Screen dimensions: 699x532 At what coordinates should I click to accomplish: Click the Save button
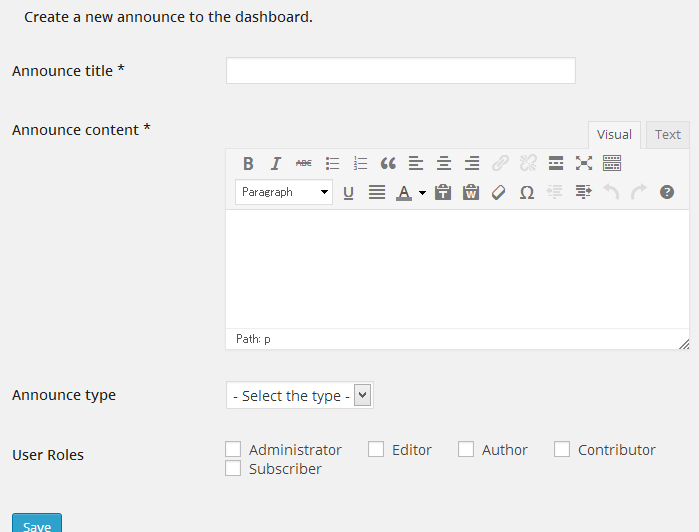[37, 524]
